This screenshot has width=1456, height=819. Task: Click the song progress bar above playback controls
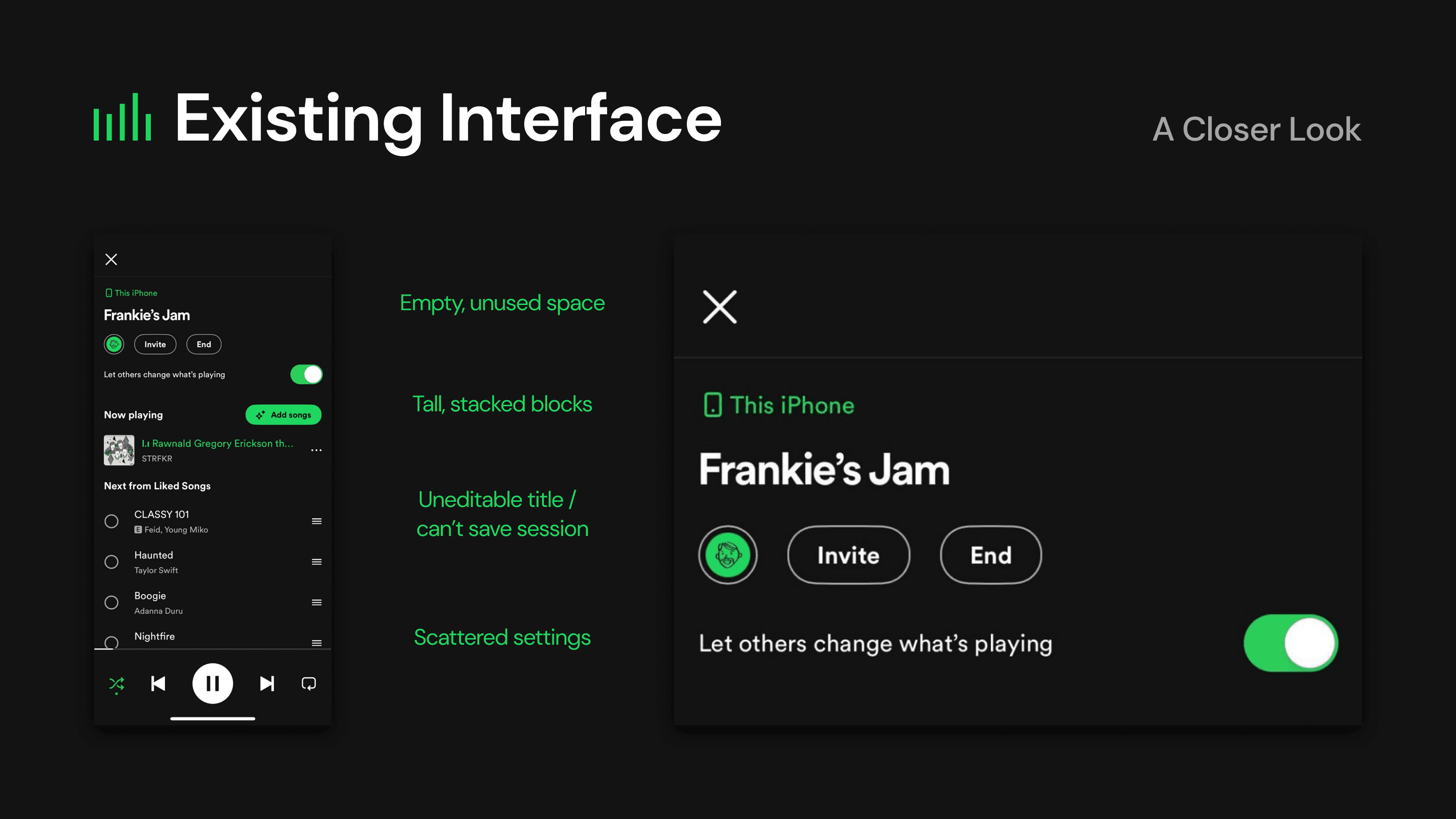tap(213, 649)
